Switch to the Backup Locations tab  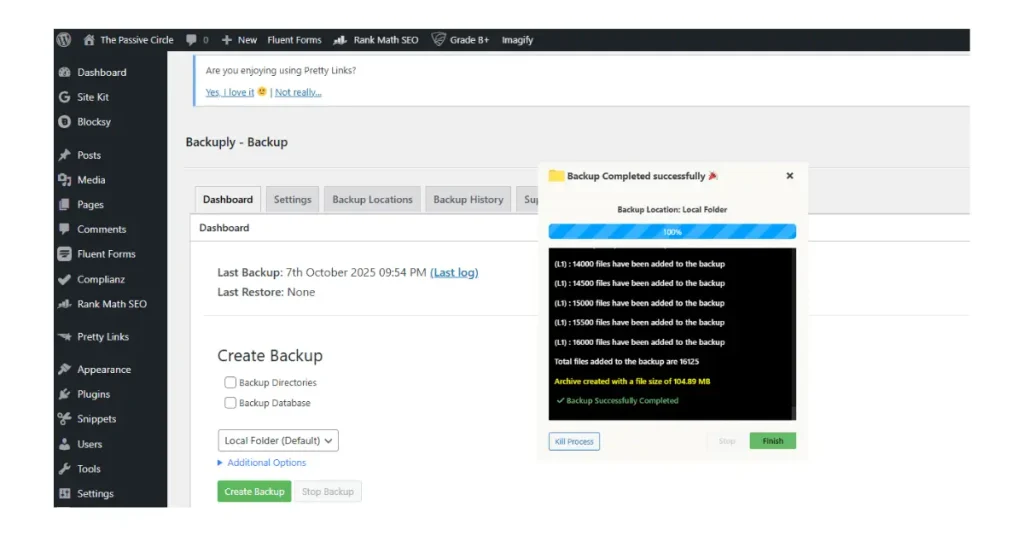click(x=372, y=200)
